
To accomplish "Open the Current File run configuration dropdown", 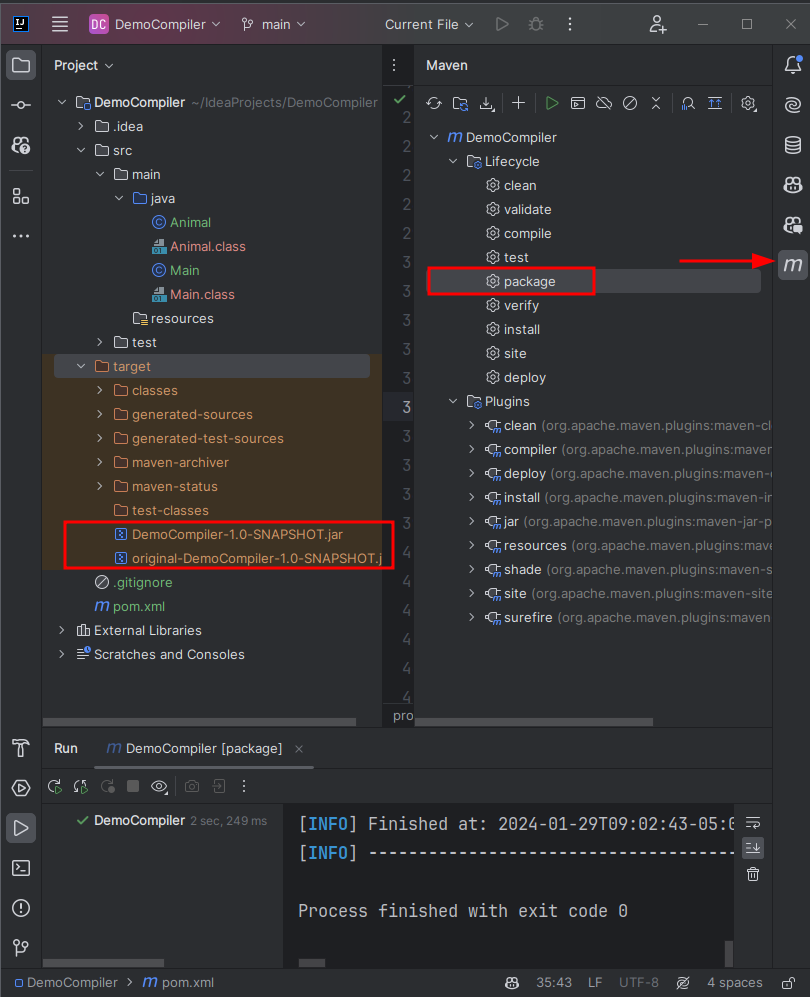I will [430, 24].
